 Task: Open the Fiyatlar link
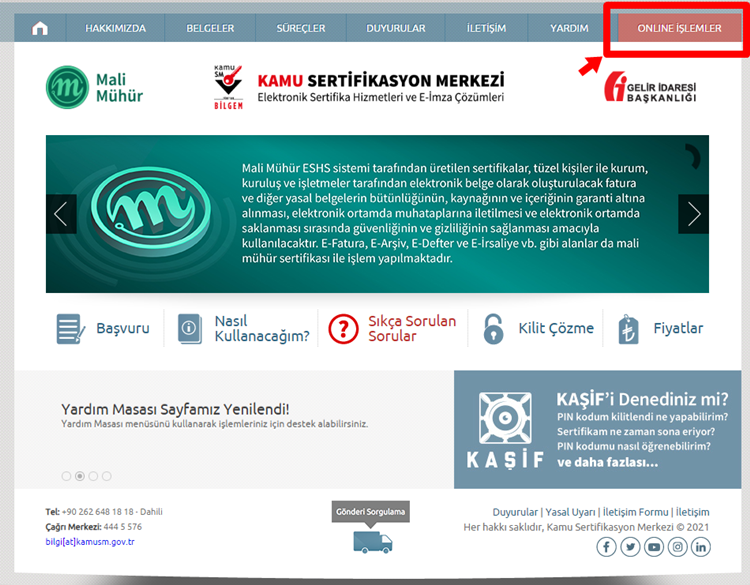coord(678,328)
